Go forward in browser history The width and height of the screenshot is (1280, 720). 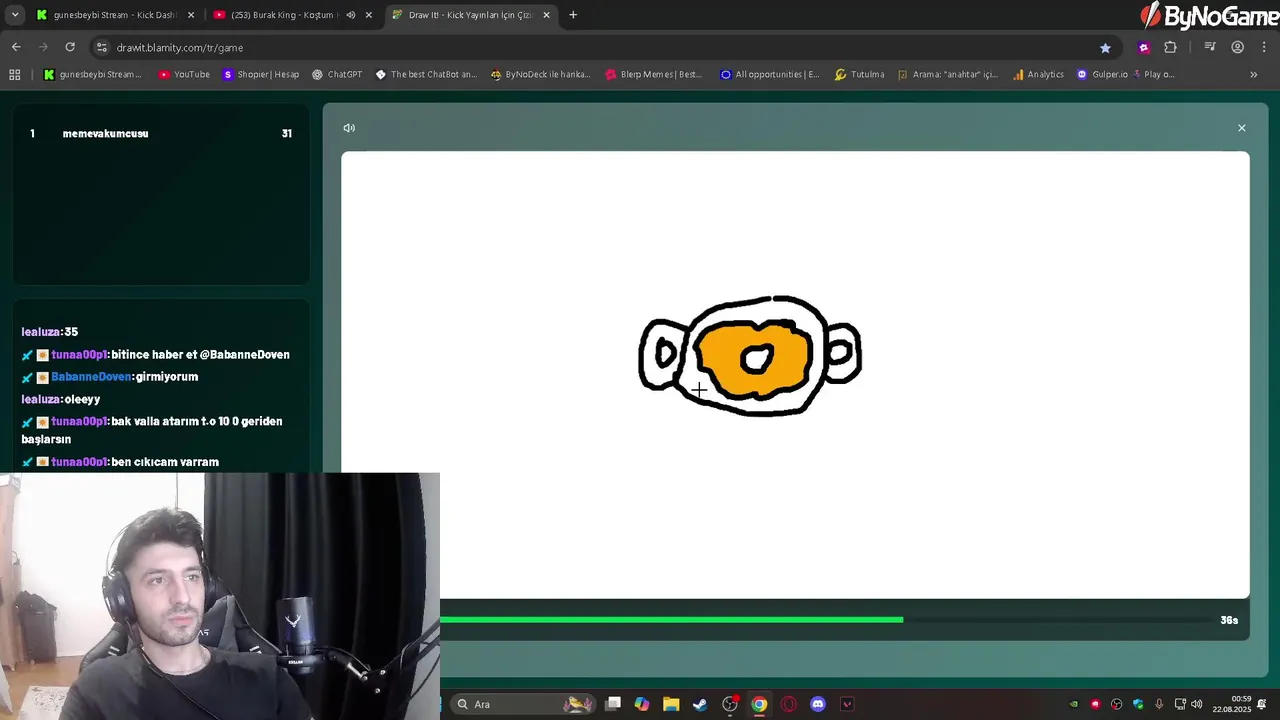pos(43,47)
